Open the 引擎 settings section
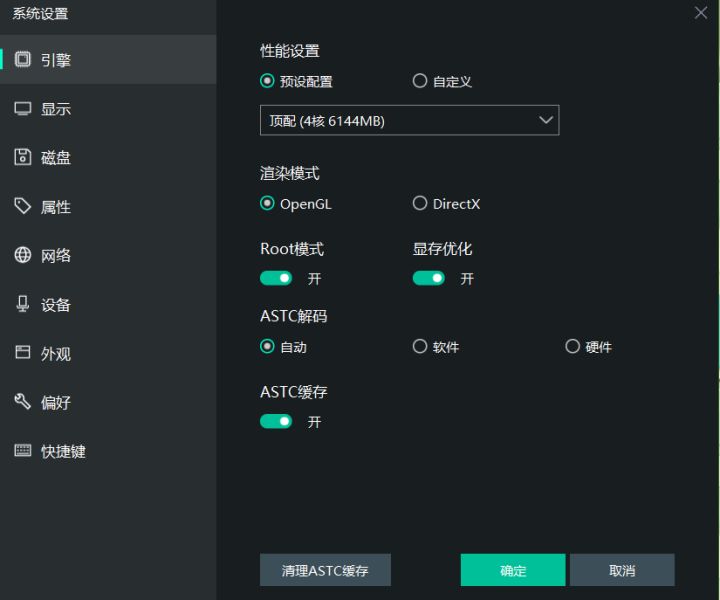 click(108, 60)
